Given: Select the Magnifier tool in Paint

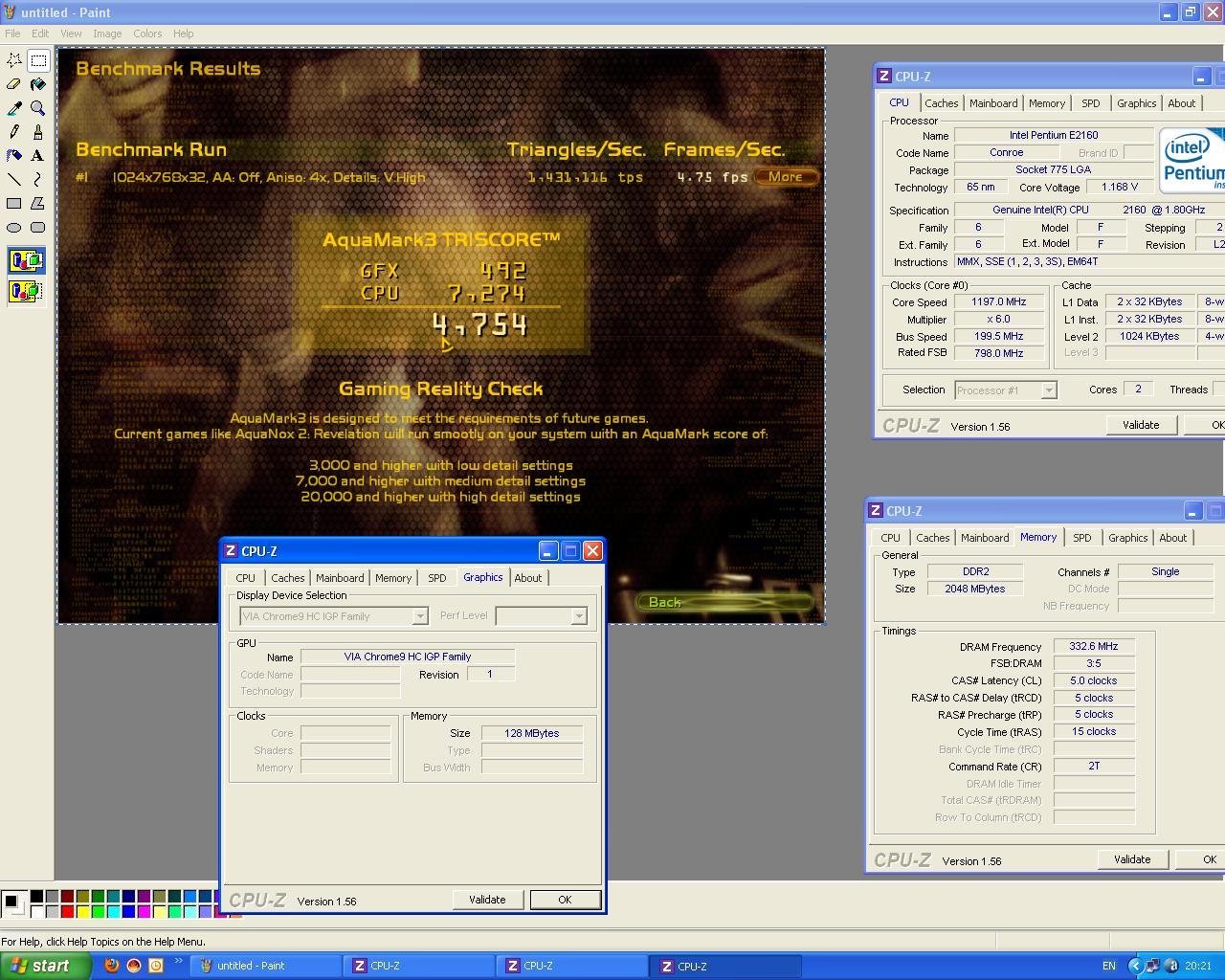Looking at the screenshot, I should pyautogui.click(x=38, y=108).
